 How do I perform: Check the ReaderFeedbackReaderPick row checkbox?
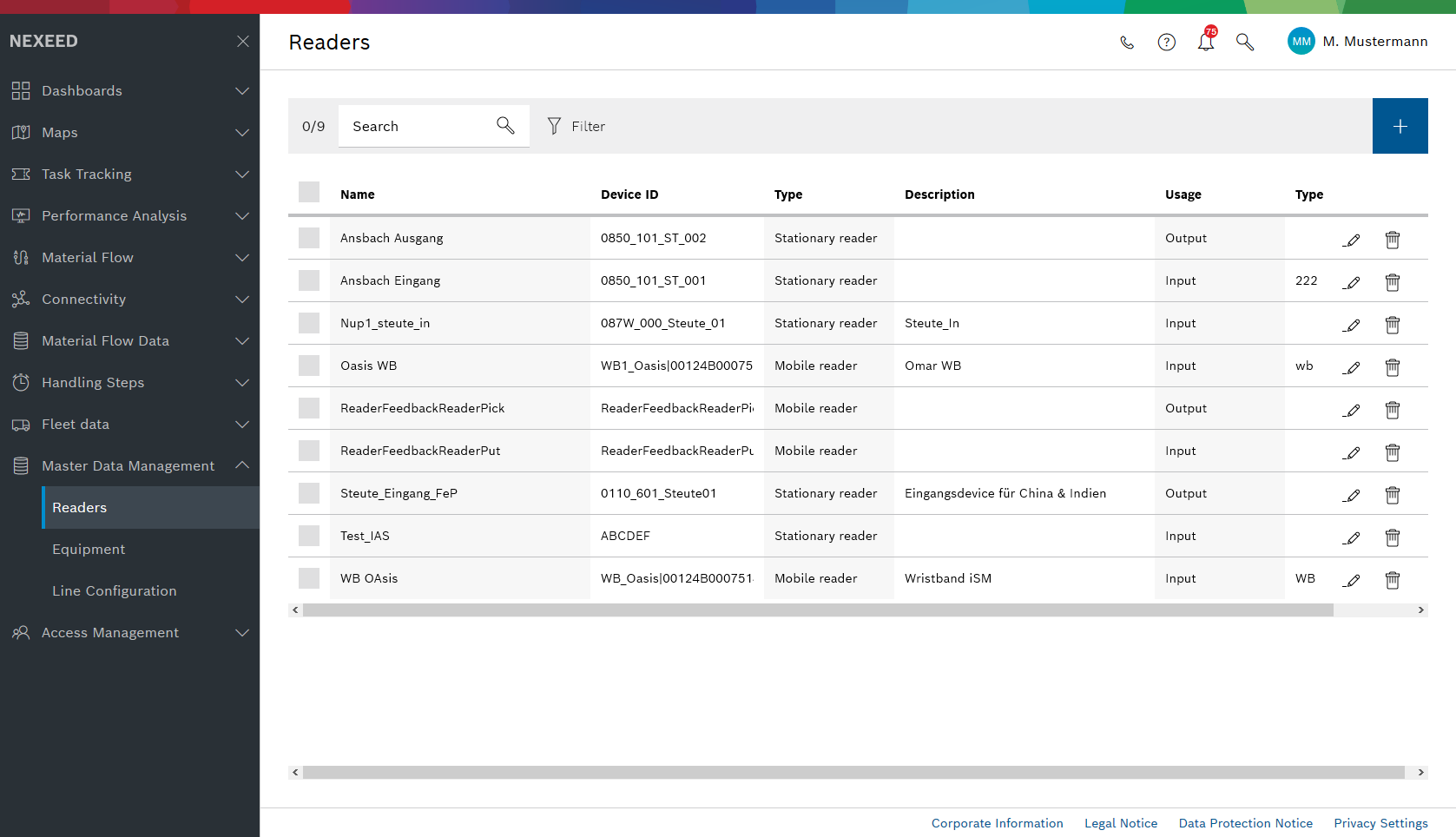coord(309,408)
